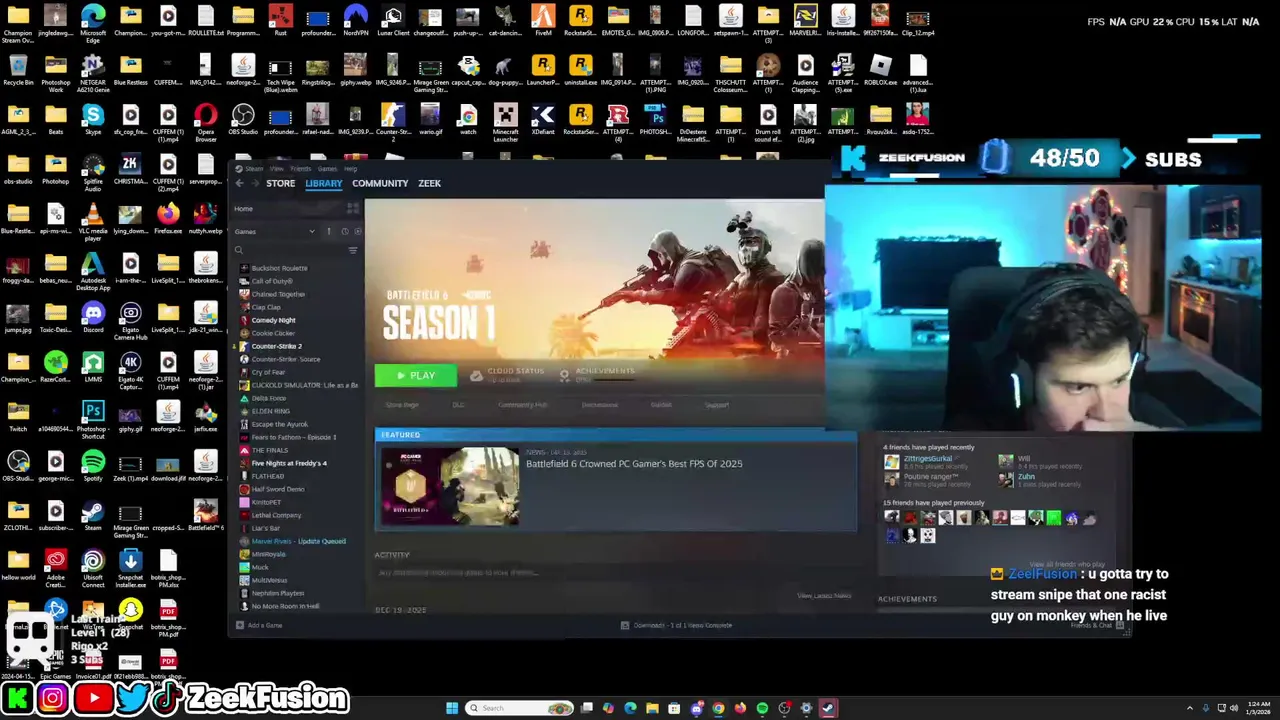Open the ZEEK profile tab in Steam
1280x720 pixels.
[429, 184]
